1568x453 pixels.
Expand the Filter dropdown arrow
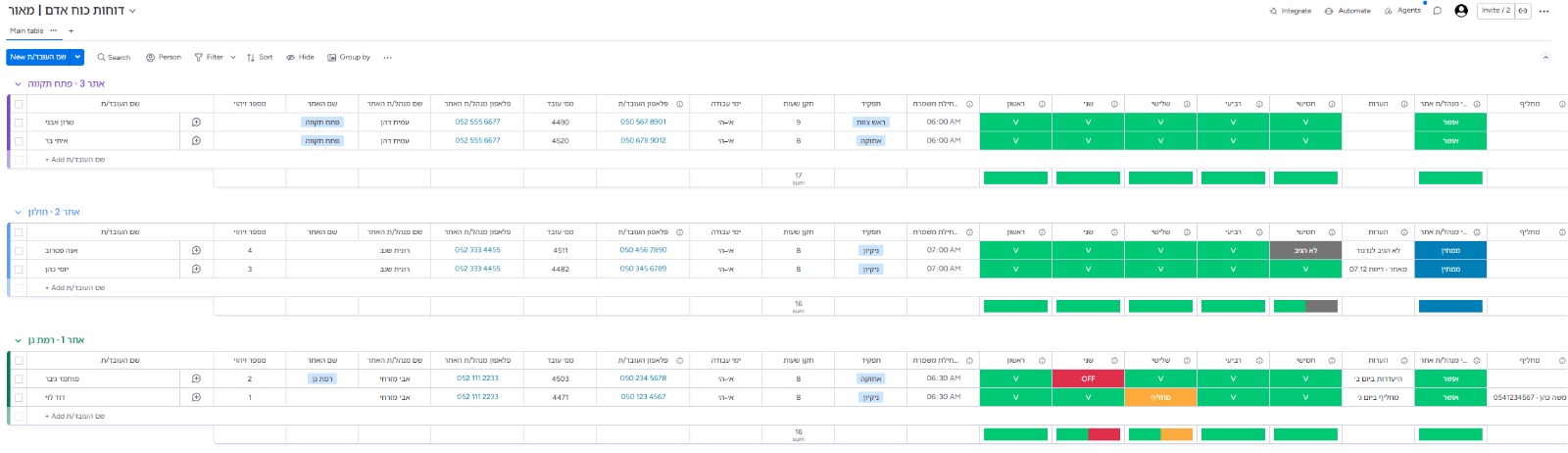(x=233, y=57)
